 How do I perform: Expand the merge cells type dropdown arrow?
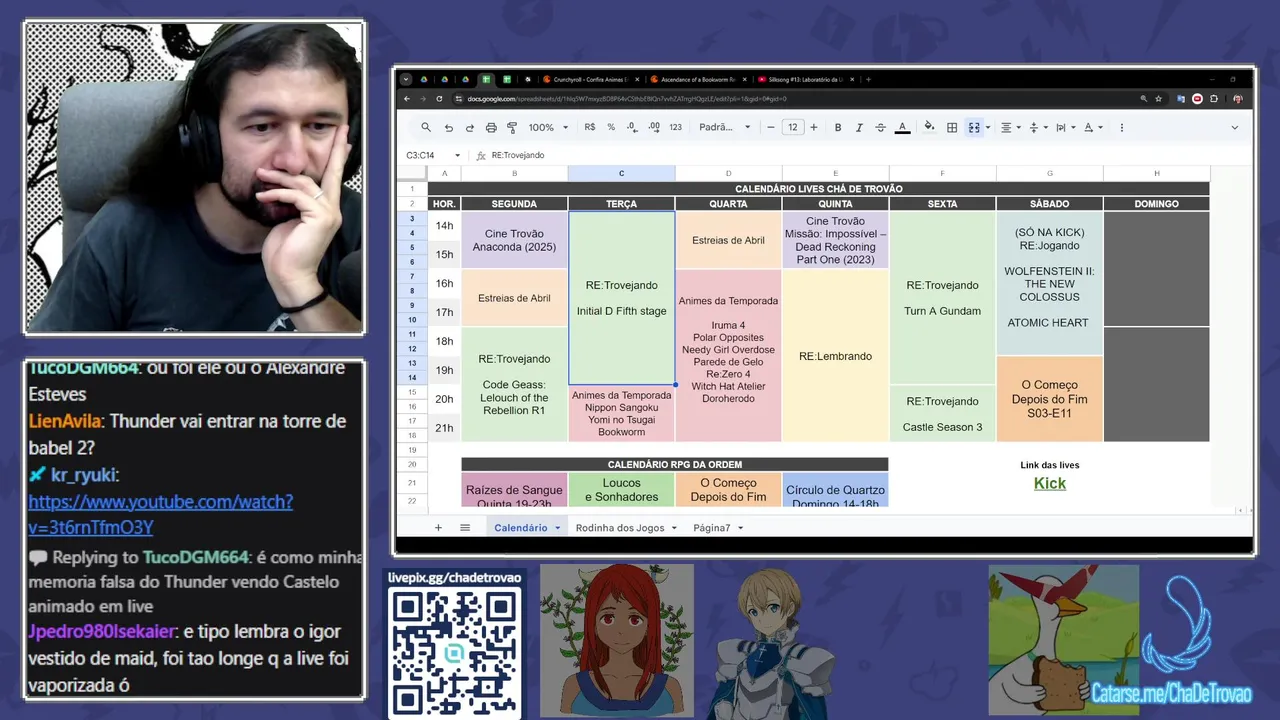pos(988,128)
